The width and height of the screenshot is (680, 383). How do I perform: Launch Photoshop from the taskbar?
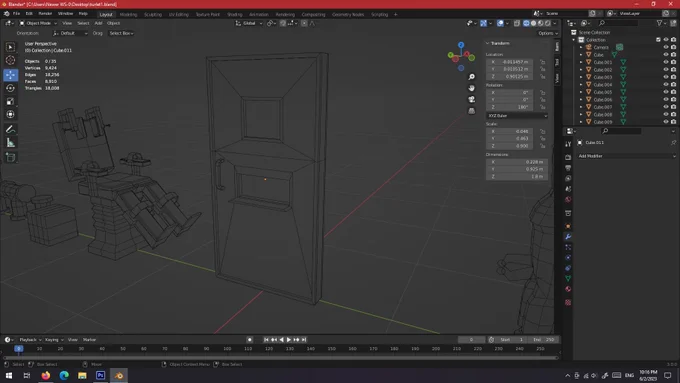pos(100,376)
